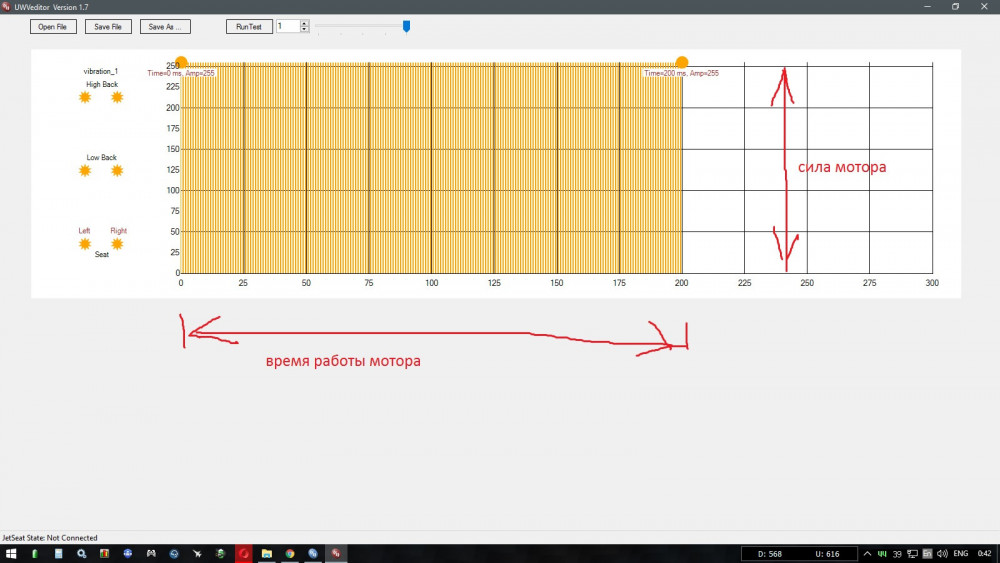Switch to the UWVeditor taskbar icon
Viewport: 1000px width, 563px height.
[336, 553]
